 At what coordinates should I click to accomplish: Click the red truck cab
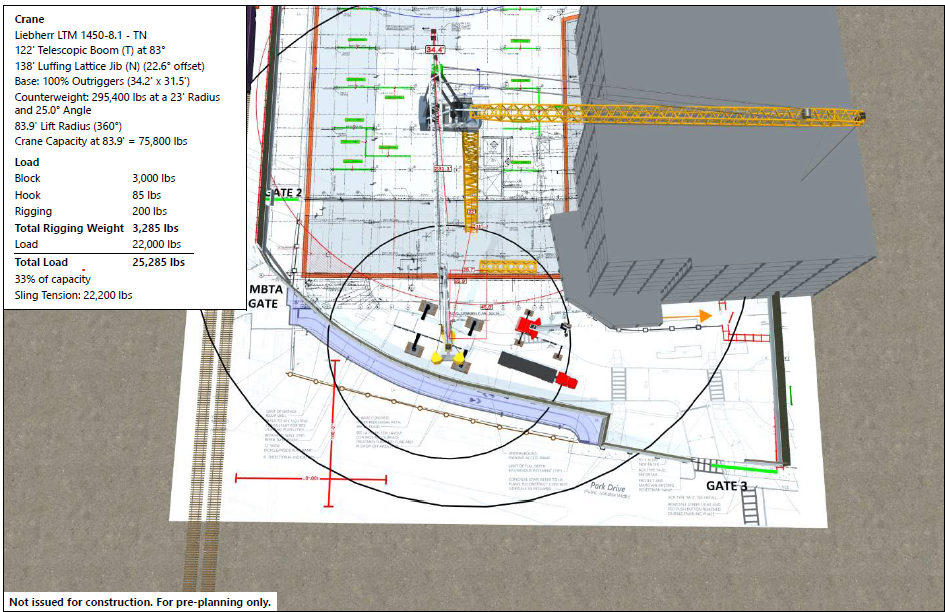567,380
